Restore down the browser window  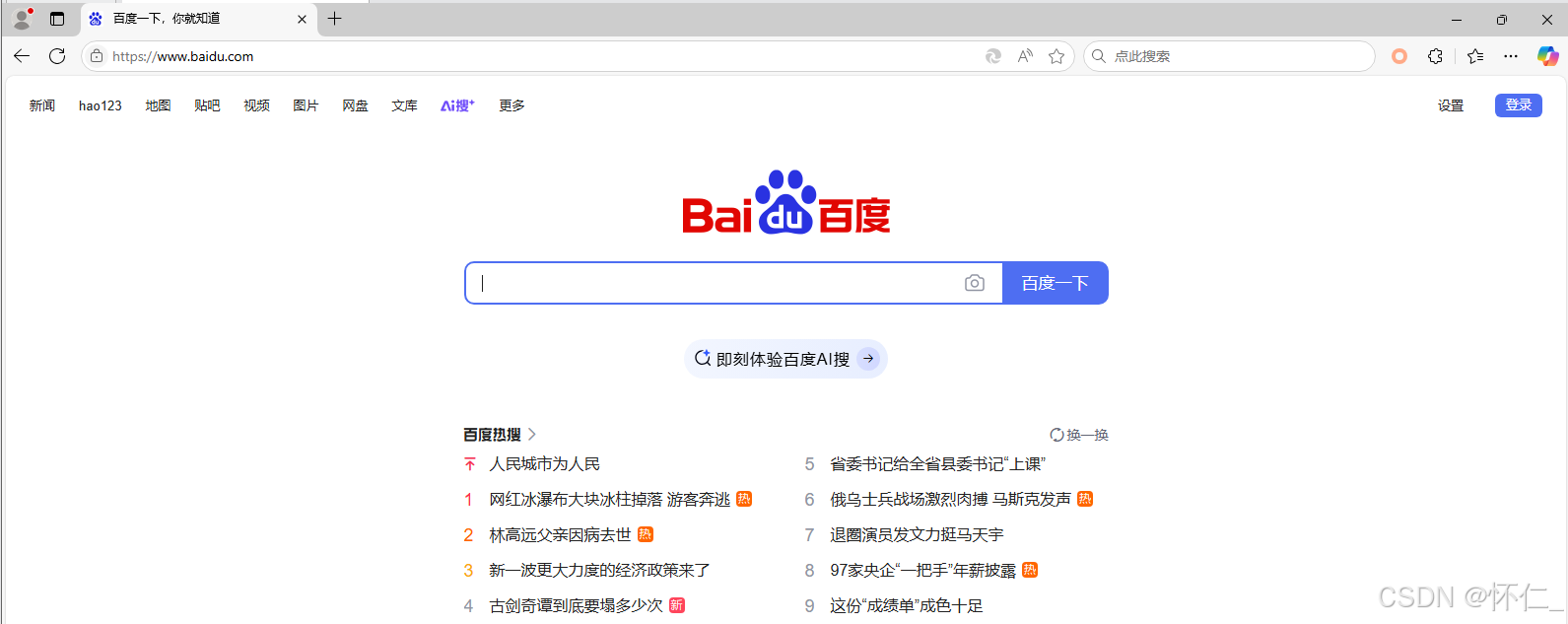click(1502, 19)
